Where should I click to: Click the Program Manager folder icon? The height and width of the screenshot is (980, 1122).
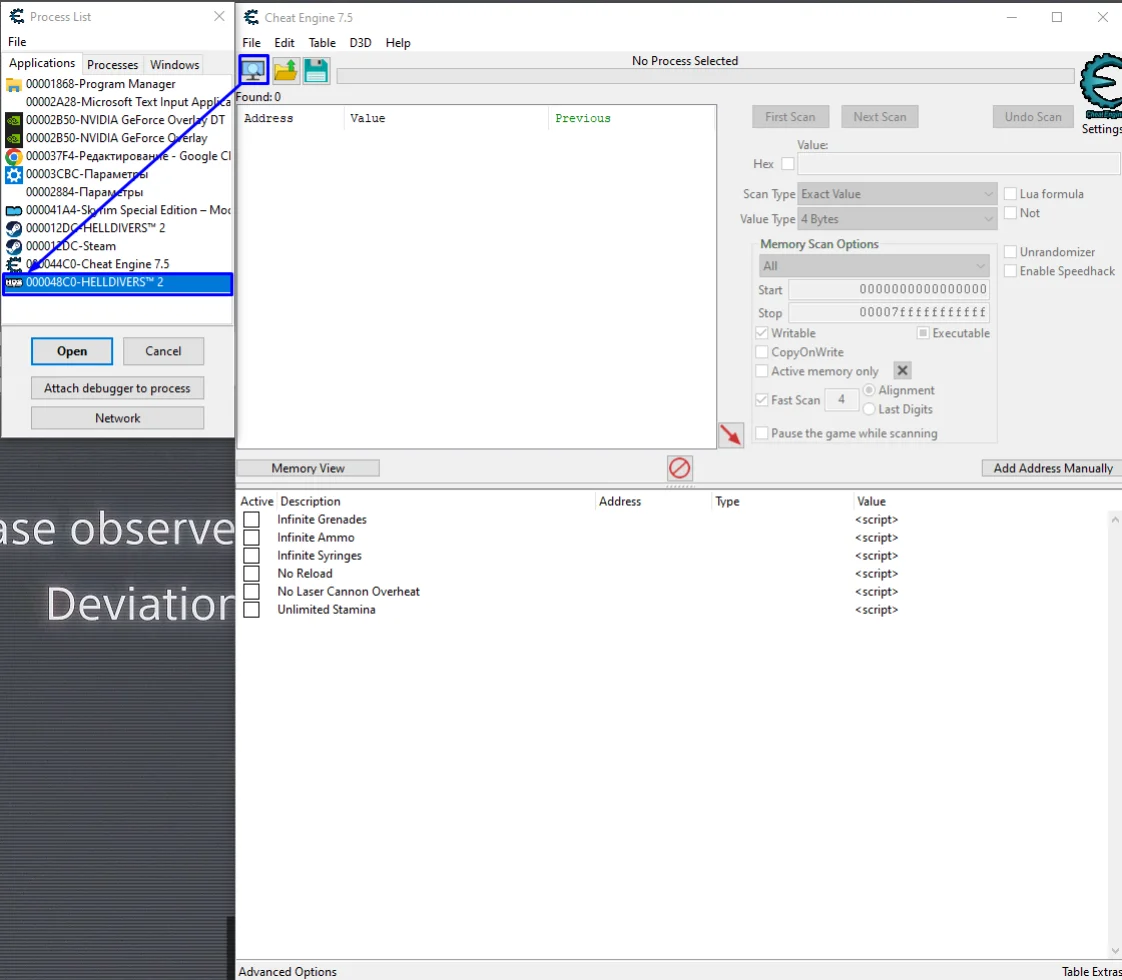14,84
